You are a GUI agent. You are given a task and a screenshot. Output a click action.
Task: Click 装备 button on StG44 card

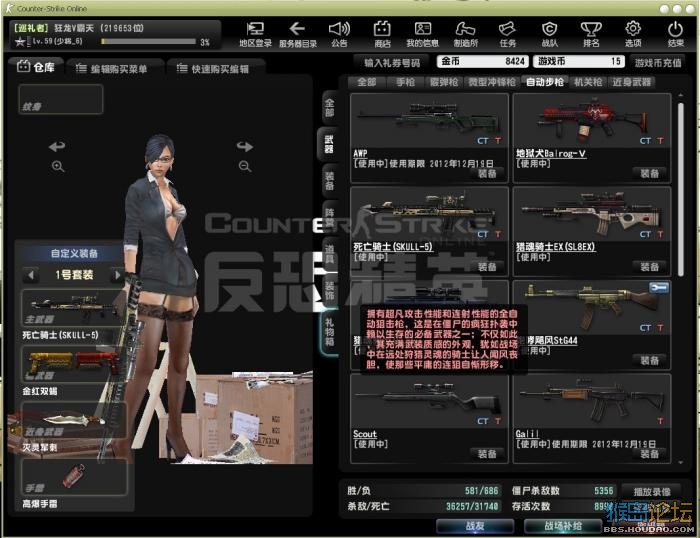[x=649, y=360]
